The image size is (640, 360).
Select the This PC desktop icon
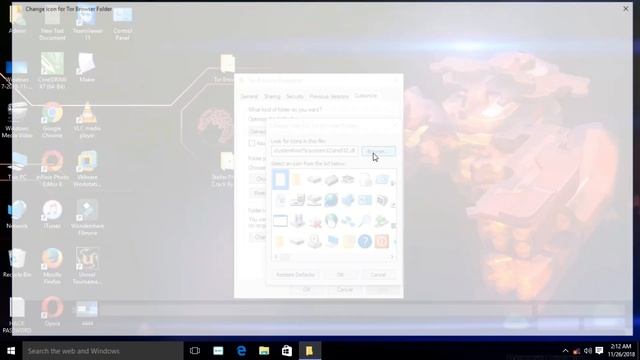coord(17,167)
